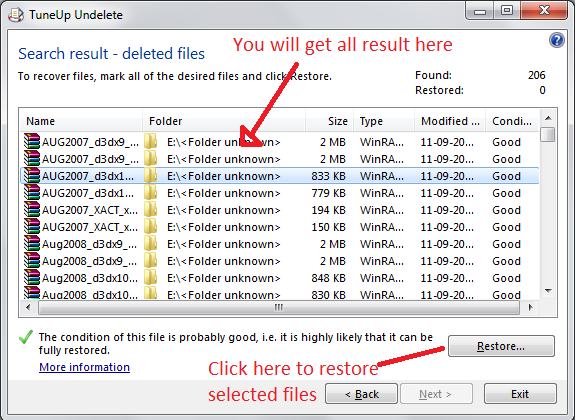
Task: Go to previous step with Back button
Action: pyautogui.click(x=361, y=394)
